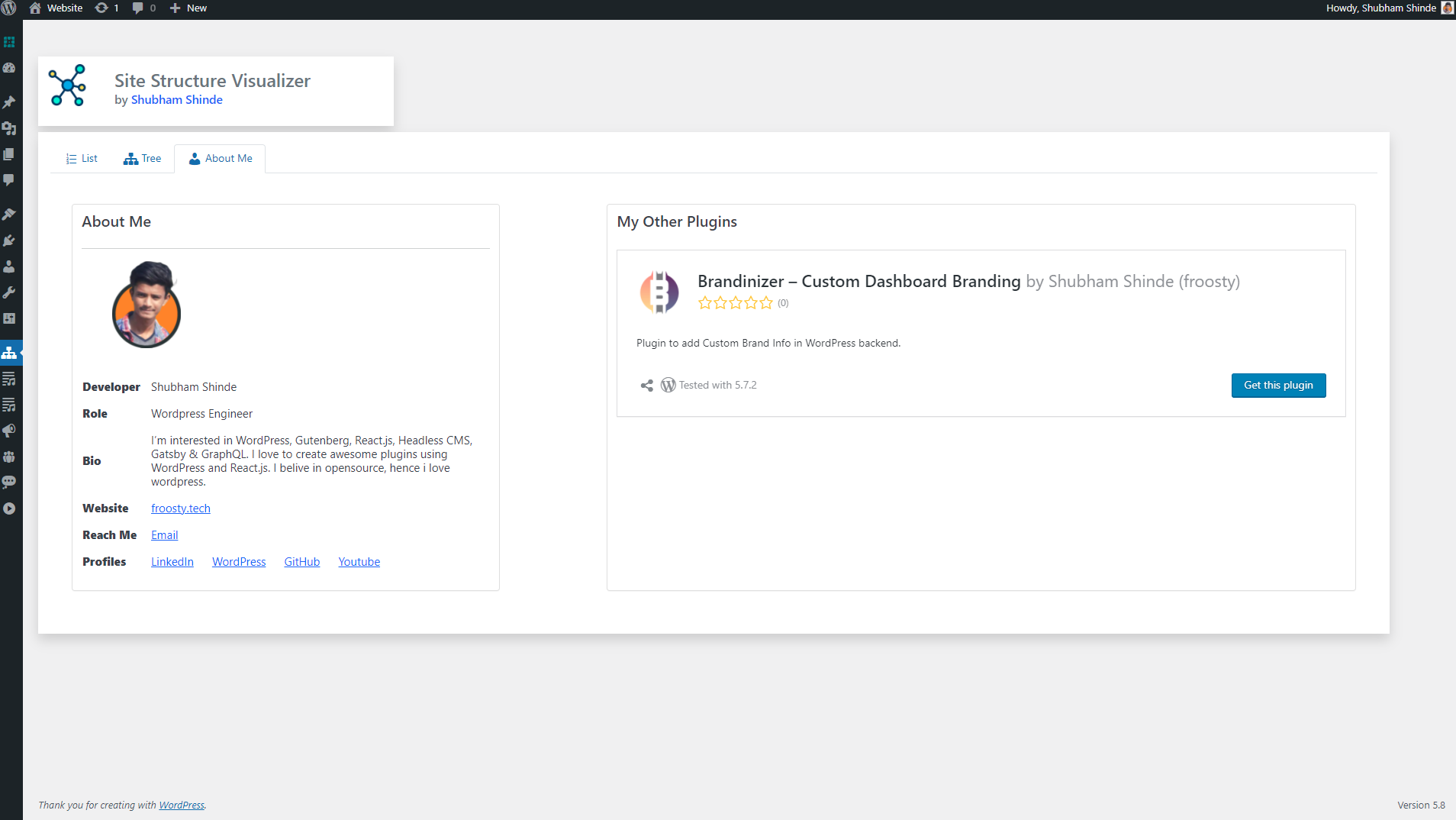Open the WordPress link in footer
The width and height of the screenshot is (1456, 820).
point(182,805)
